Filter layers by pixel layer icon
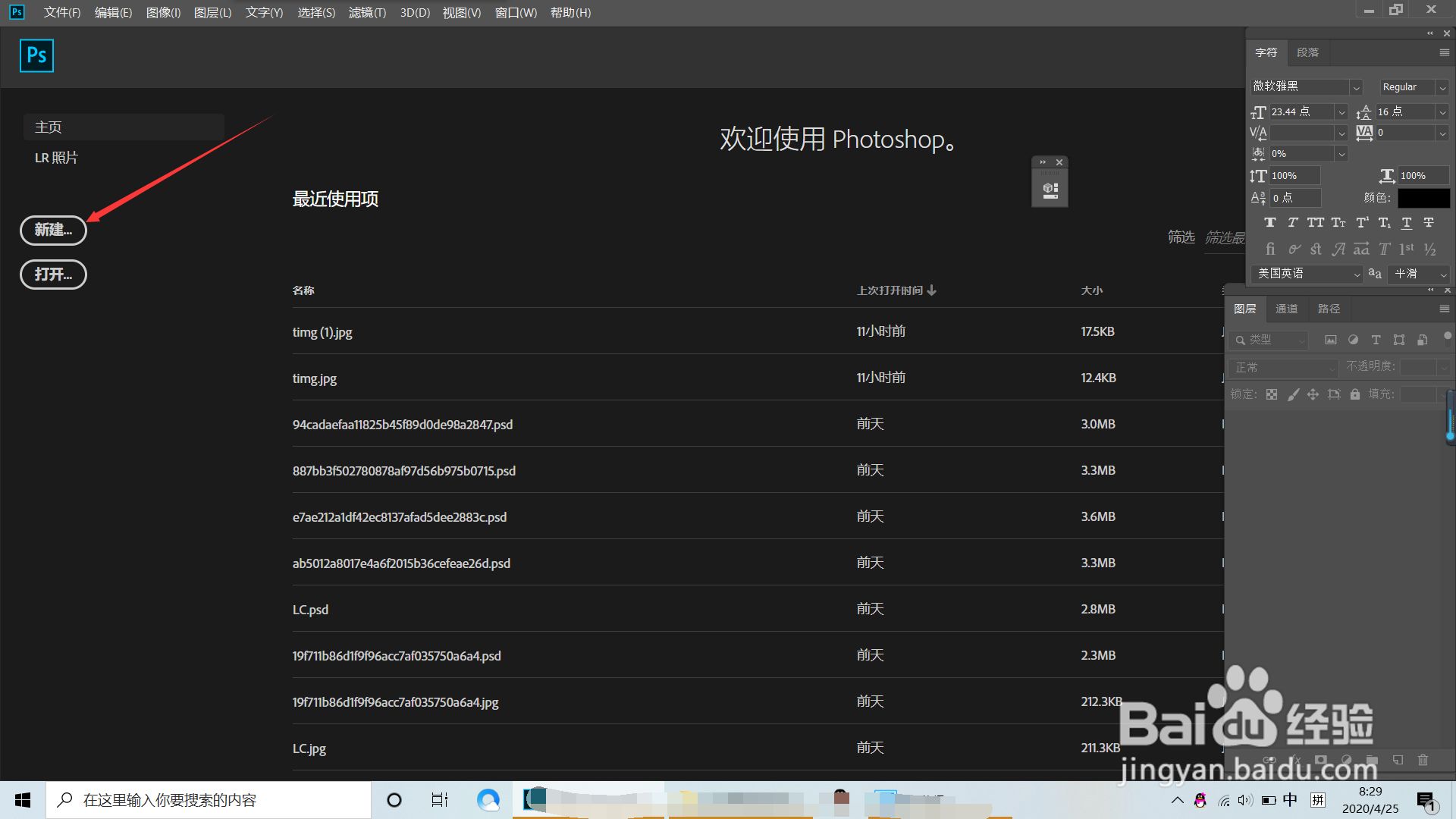The width and height of the screenshot is (1456, 819). (x=1331, y=340)
